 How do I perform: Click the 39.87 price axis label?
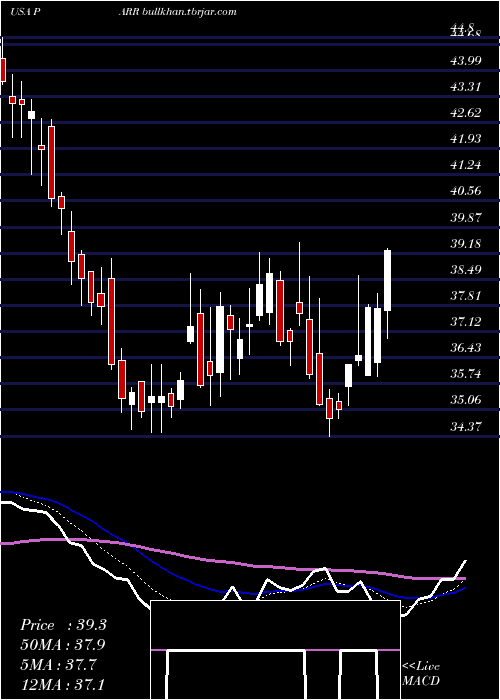pos(466,218)
